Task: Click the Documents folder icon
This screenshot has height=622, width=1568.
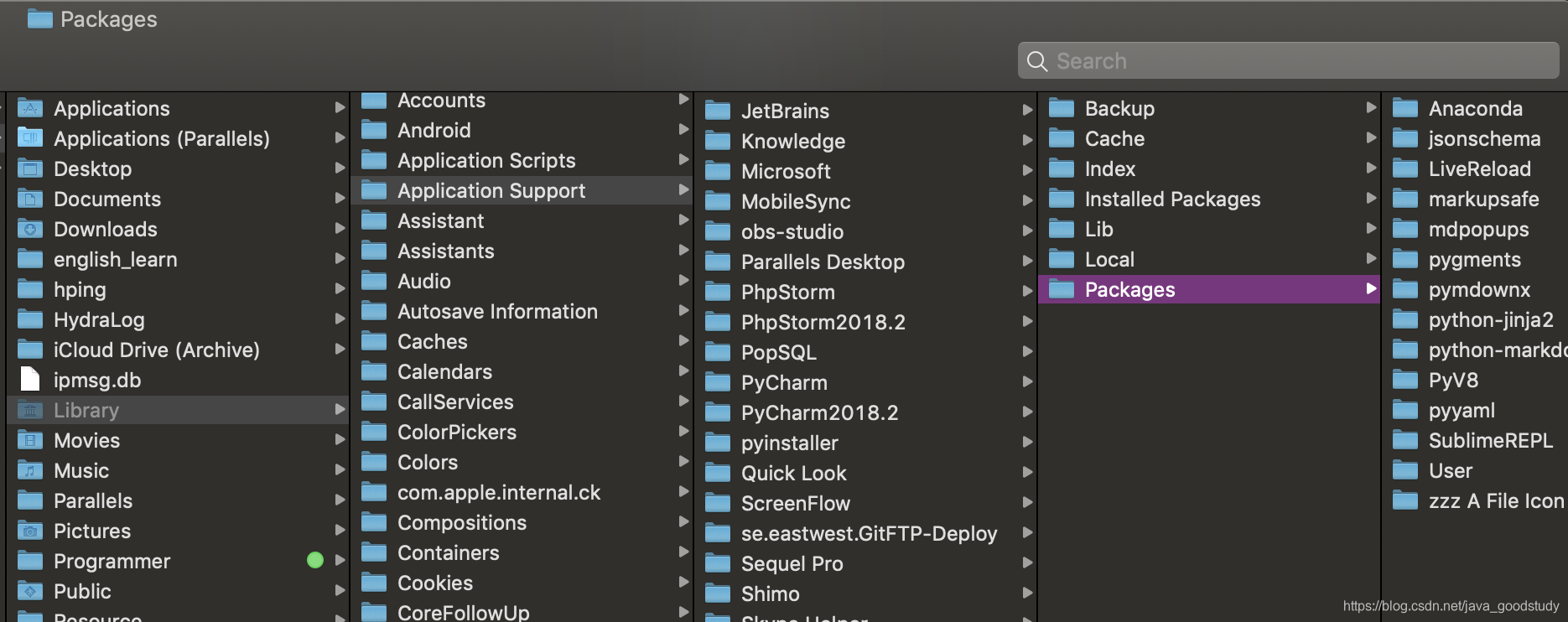Action: (30, 199)
